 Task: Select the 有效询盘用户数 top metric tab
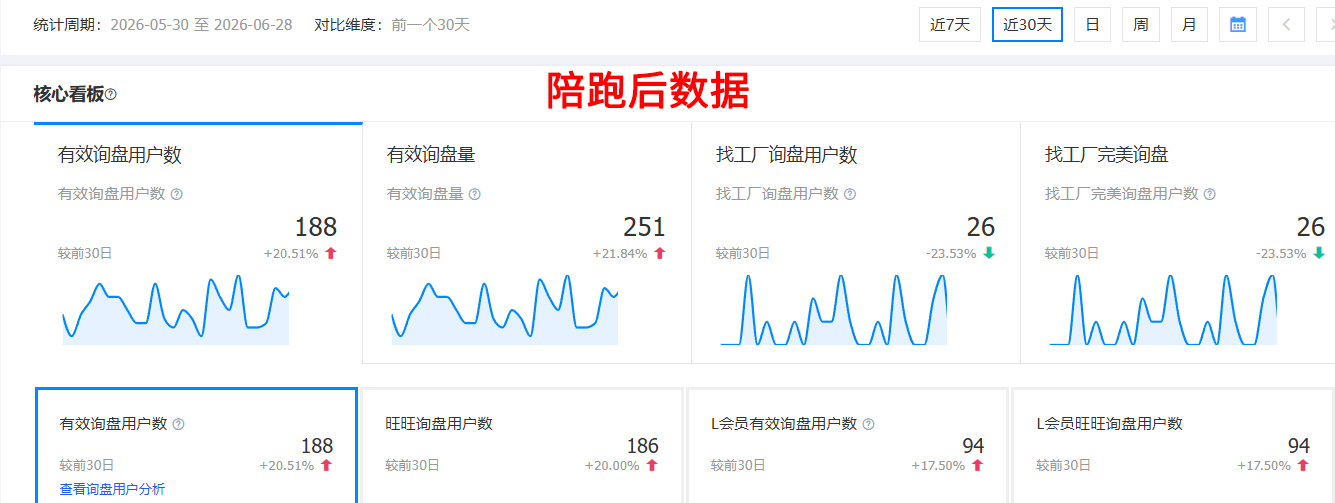(198, 243)
